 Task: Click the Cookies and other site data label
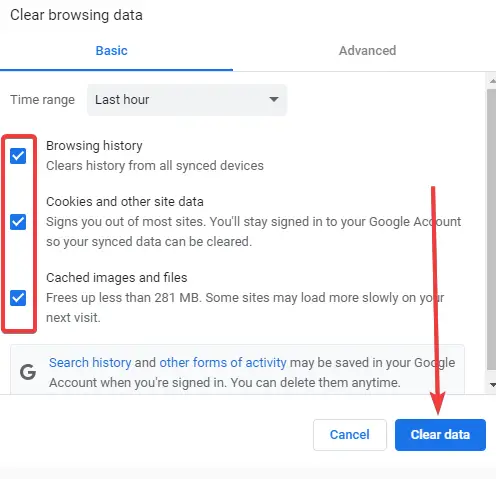(125, 202)
